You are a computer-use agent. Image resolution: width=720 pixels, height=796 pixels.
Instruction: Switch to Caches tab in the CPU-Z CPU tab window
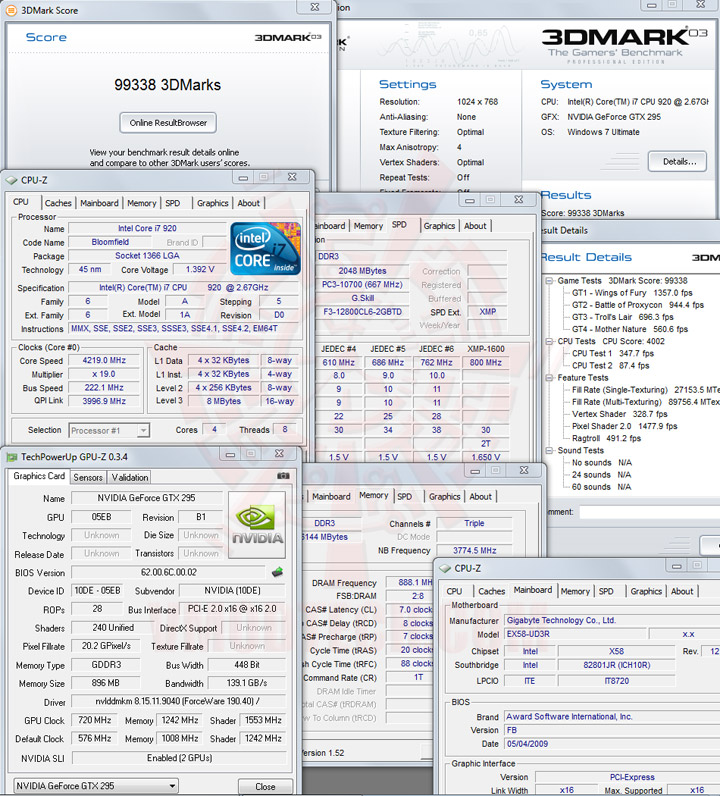point(58,203)
